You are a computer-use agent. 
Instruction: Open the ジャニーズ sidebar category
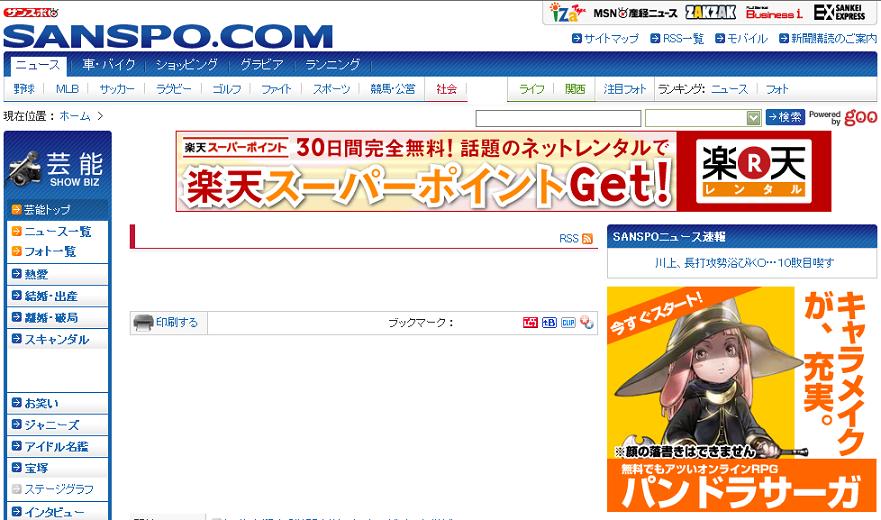tap(52, 424)
